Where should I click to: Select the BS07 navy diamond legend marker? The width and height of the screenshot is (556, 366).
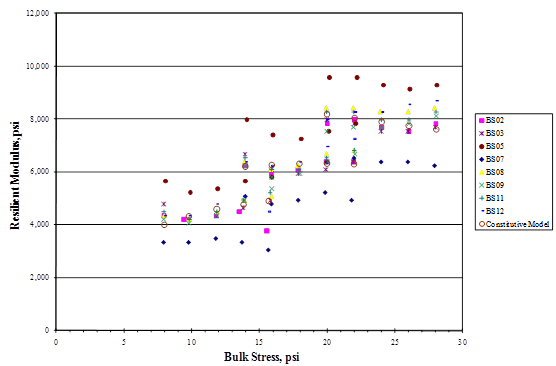(482, 160)
